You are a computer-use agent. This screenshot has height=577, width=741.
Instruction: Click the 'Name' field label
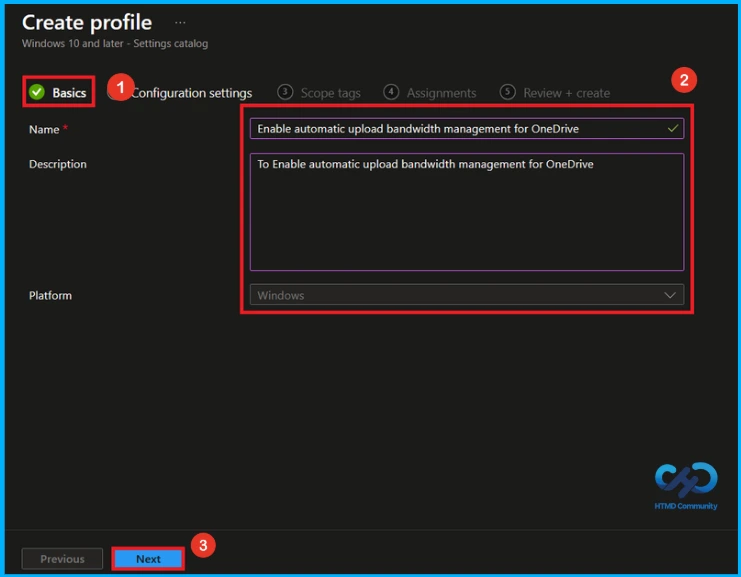[x=44, y=129]
